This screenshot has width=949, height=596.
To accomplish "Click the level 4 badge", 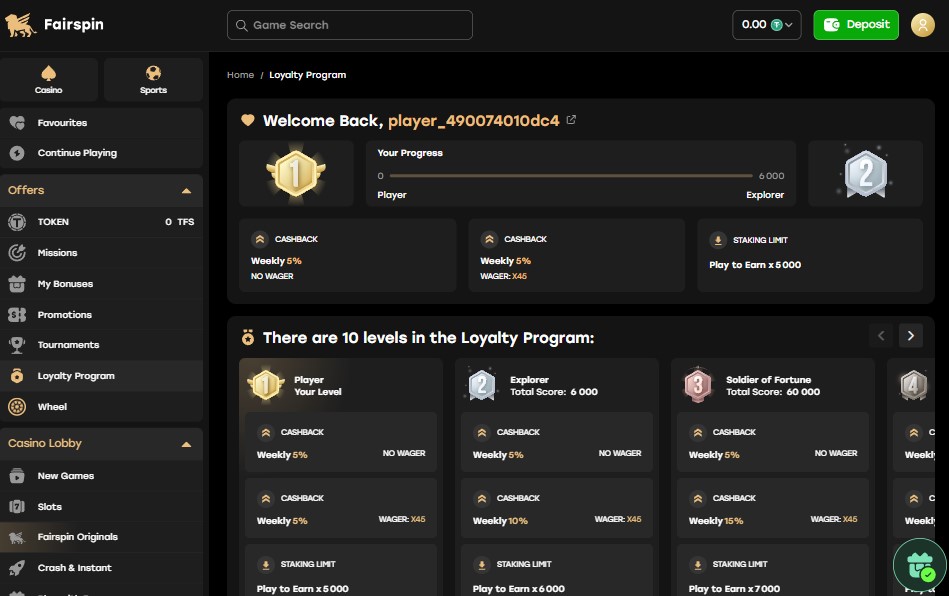I will pyautogui.click(x=914, y=385).
